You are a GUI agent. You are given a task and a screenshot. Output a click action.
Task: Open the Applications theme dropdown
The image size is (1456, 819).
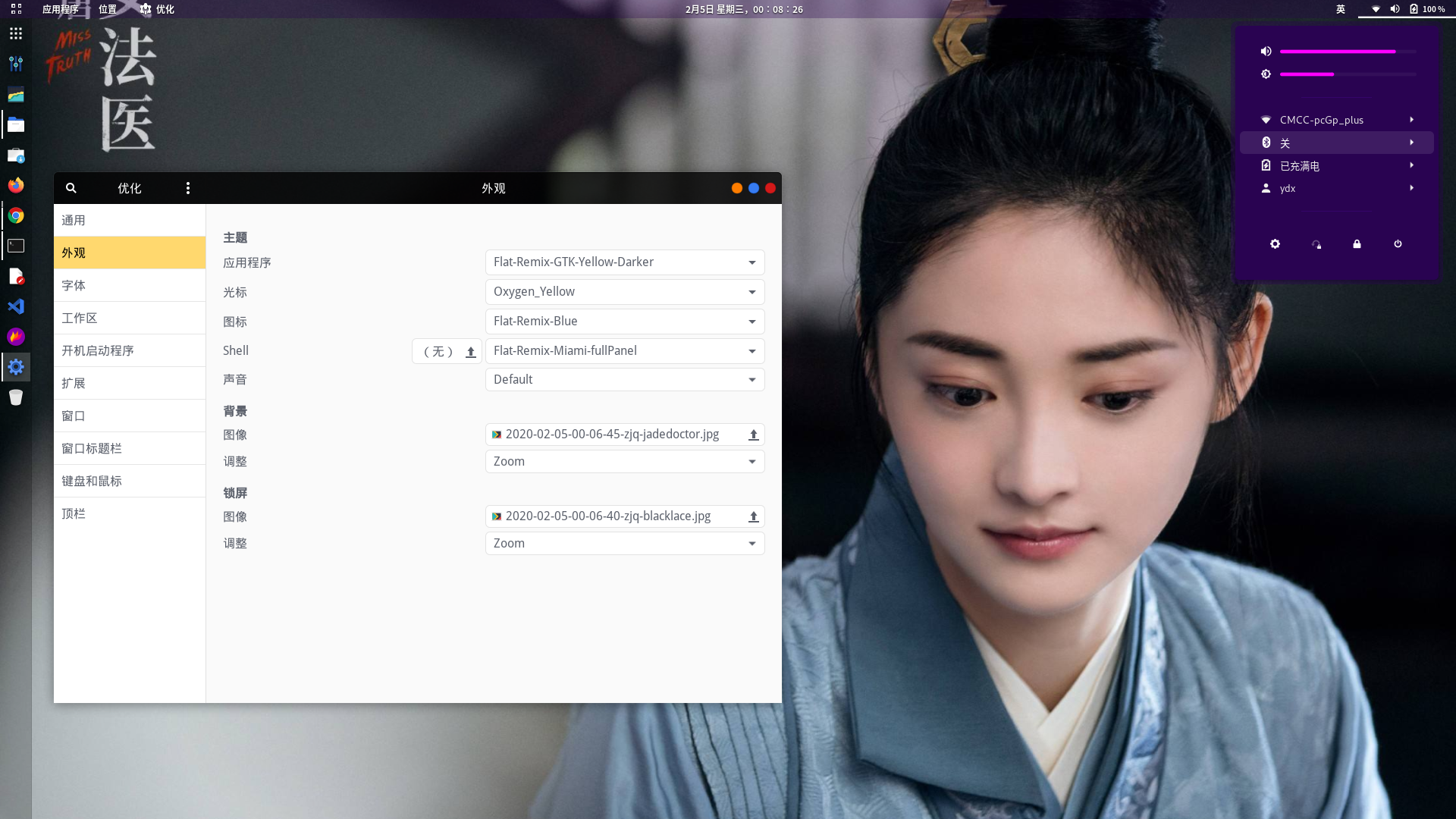[624, 262]
